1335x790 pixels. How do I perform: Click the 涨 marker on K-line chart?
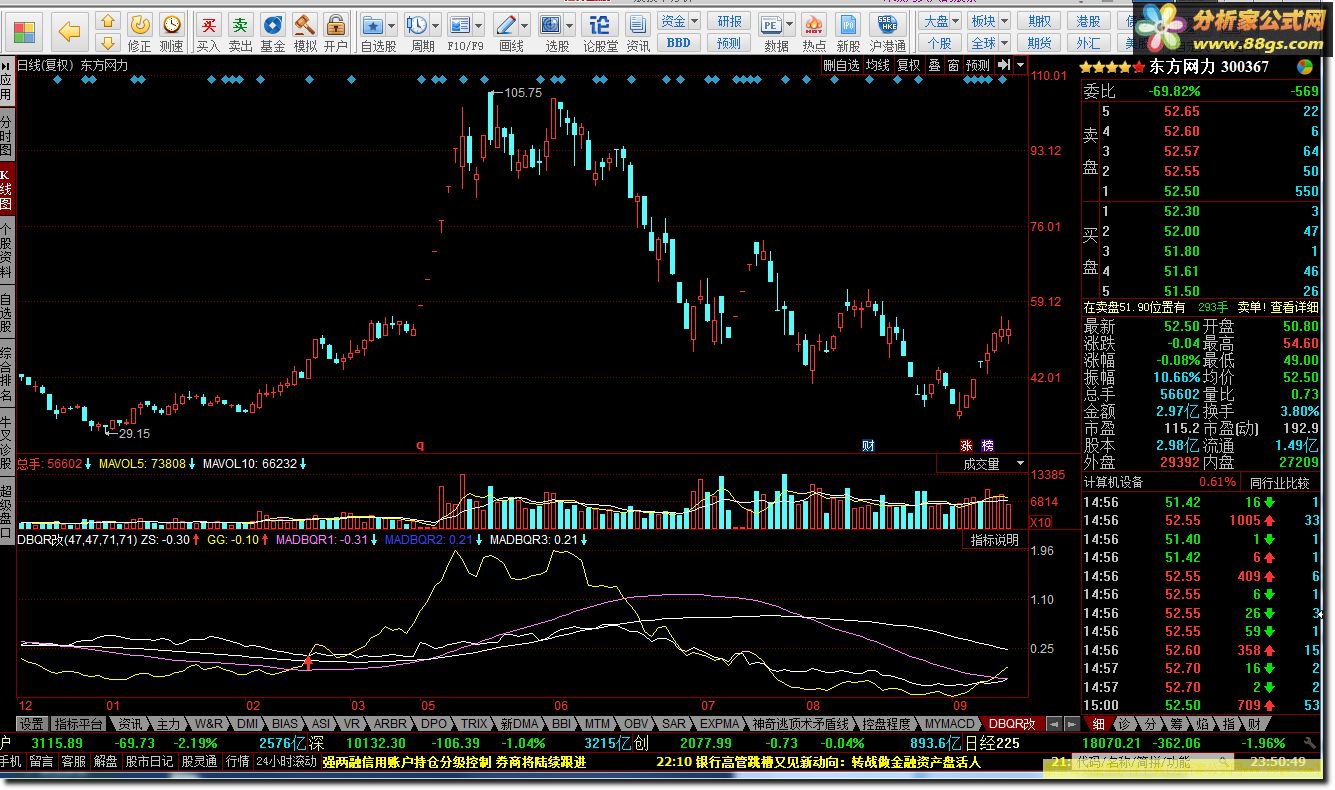pos(966,445)
